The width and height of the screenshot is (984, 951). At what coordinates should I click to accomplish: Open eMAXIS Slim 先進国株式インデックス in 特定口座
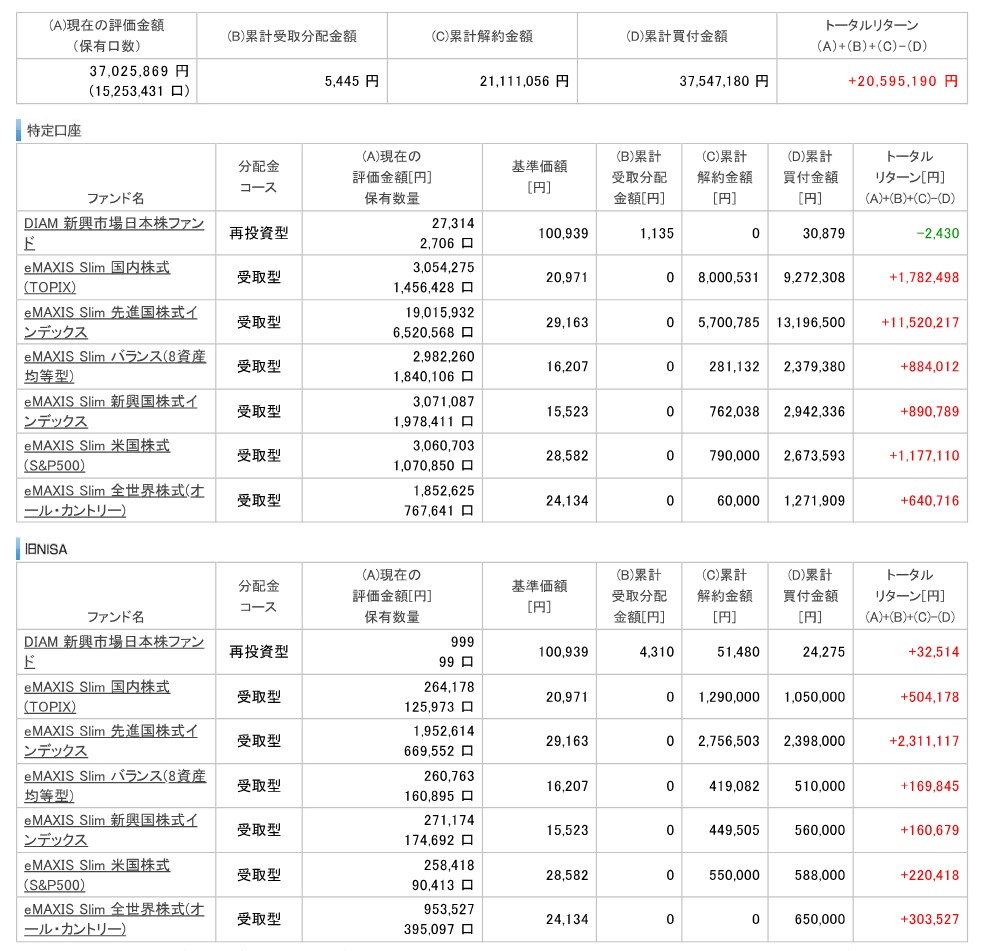110,322
